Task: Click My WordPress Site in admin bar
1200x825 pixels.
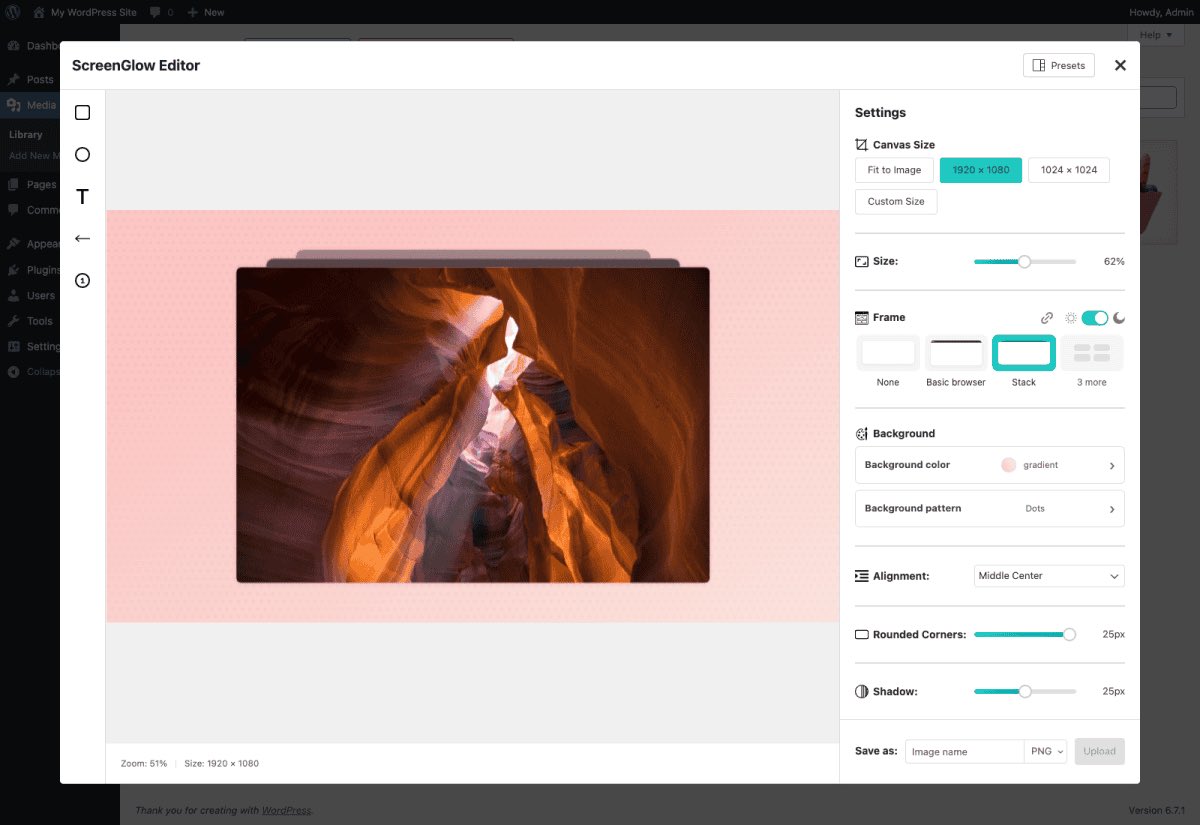Action: click(85, 12)
